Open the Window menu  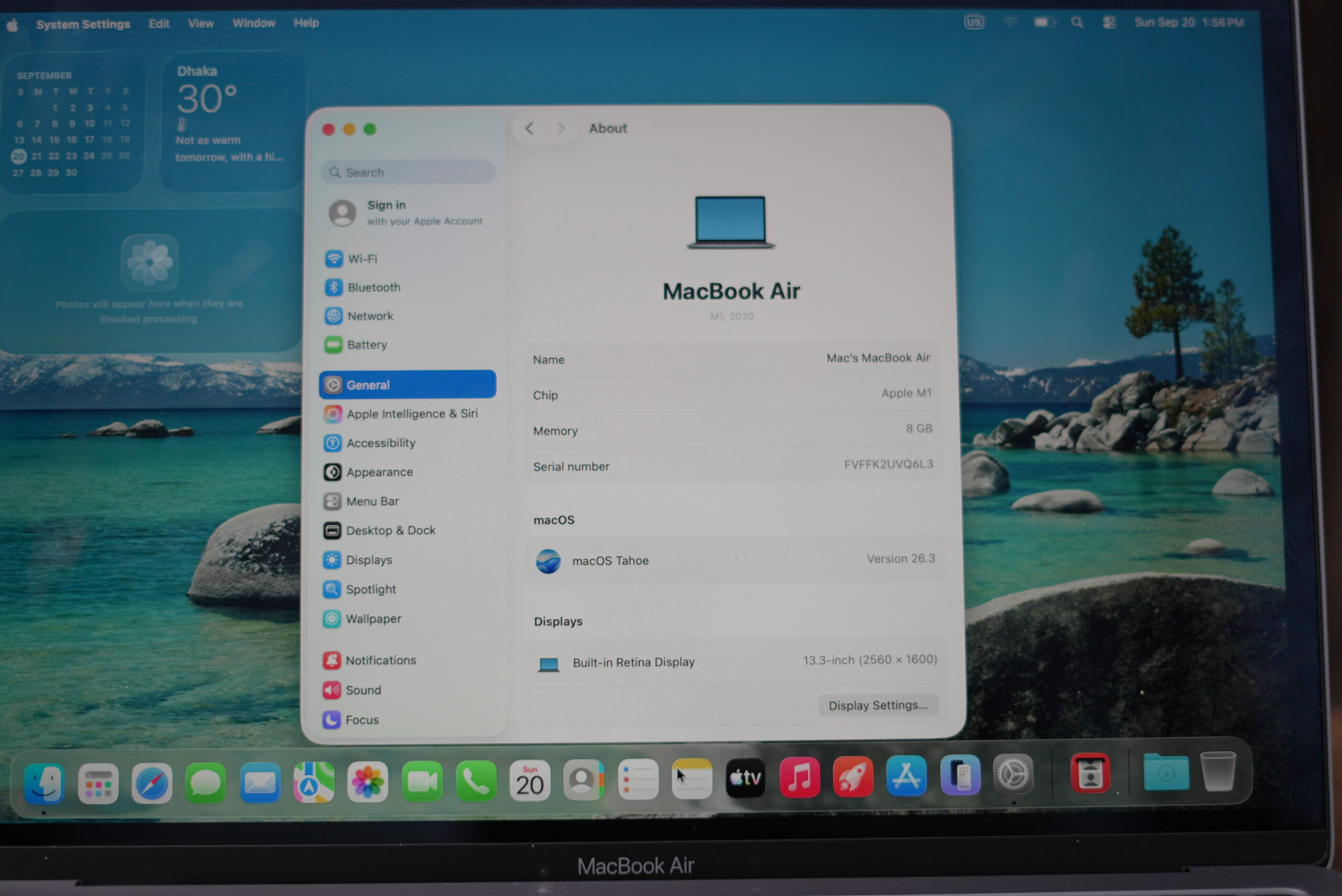point(254,24)
